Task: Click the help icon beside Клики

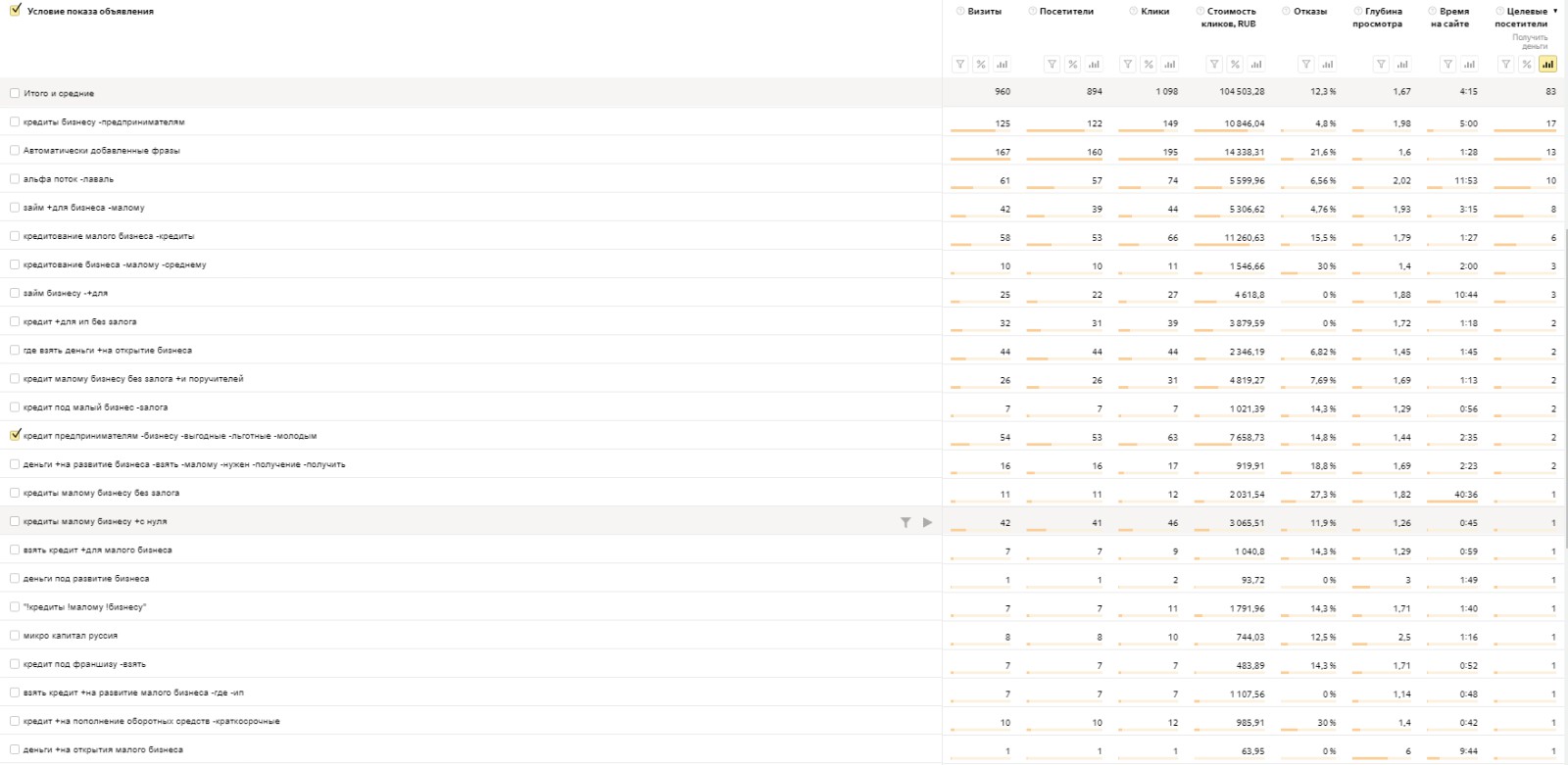Action: tap(1134, 12)
